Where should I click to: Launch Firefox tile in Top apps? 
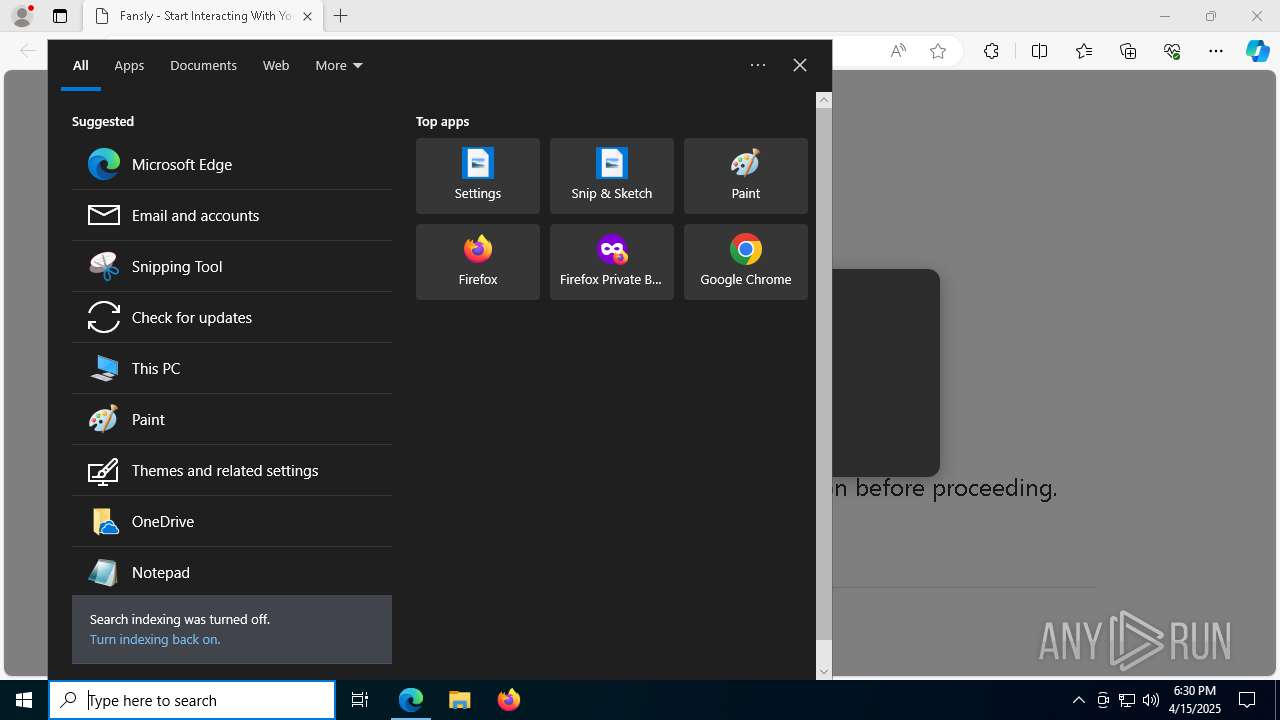tap(478, 262)
